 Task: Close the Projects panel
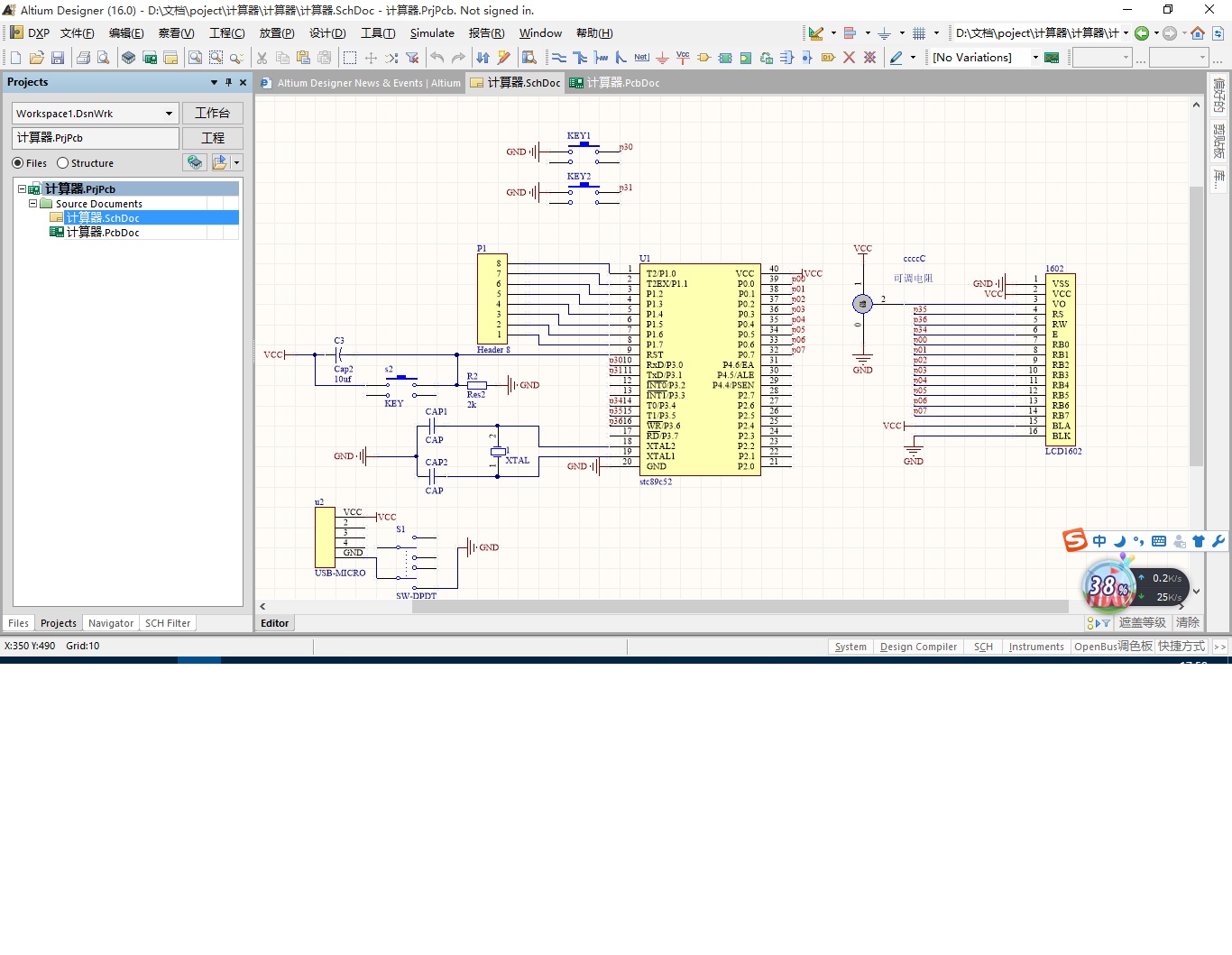click(x=243, y=82)
